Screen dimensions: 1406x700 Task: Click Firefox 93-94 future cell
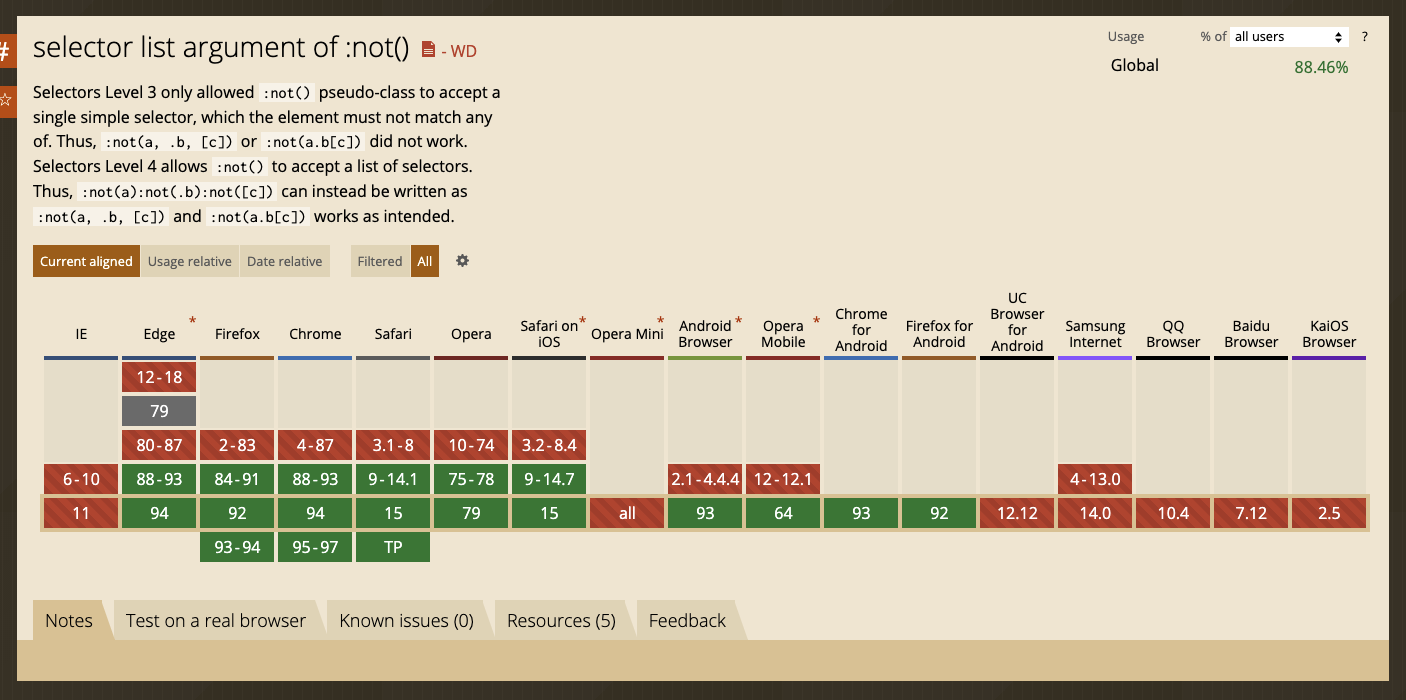(237, 547)
